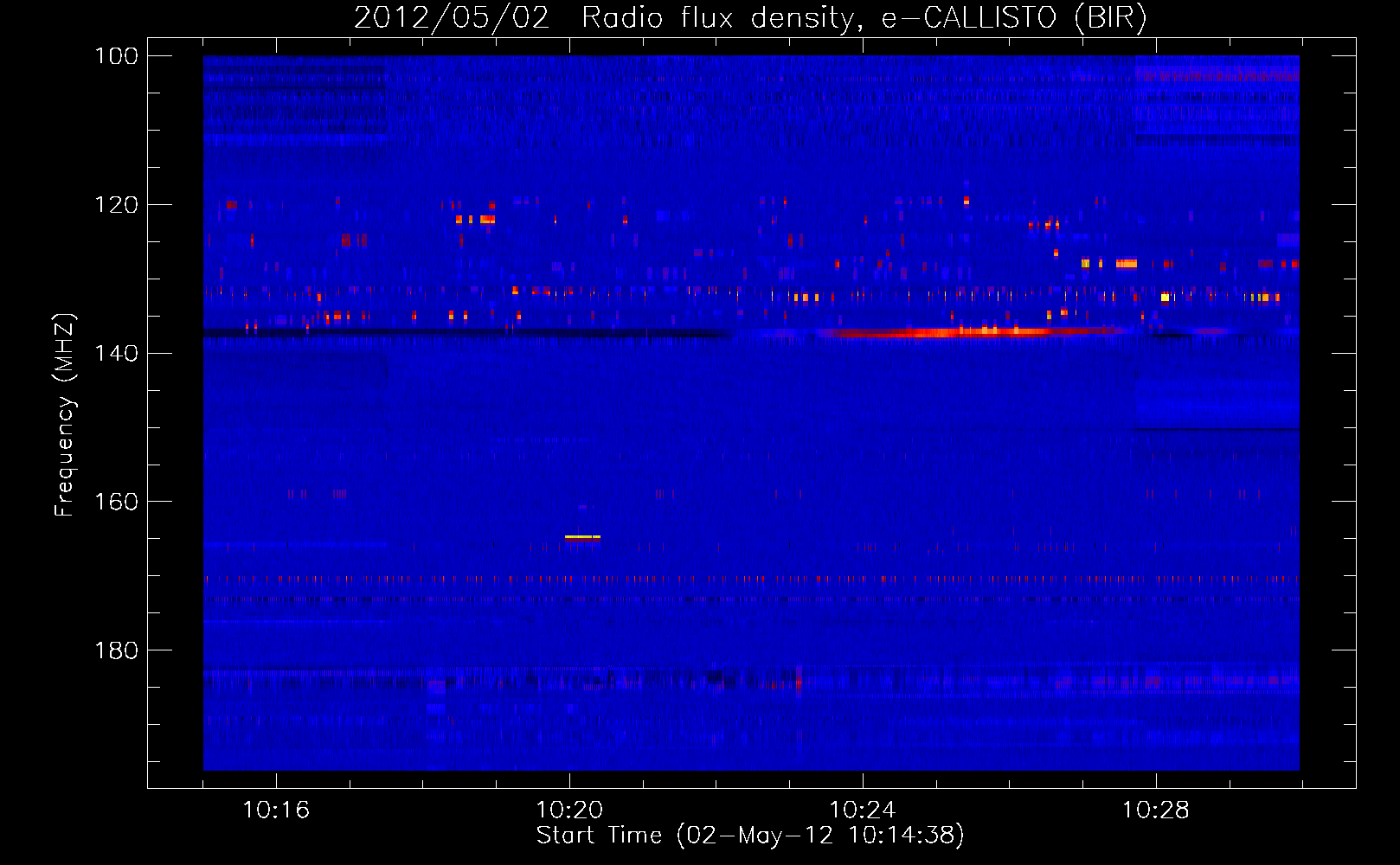The width and height of the screenshot is (1400, 865).
Task: Click the 10:28 time tick label
Action: click(1156, 811)
